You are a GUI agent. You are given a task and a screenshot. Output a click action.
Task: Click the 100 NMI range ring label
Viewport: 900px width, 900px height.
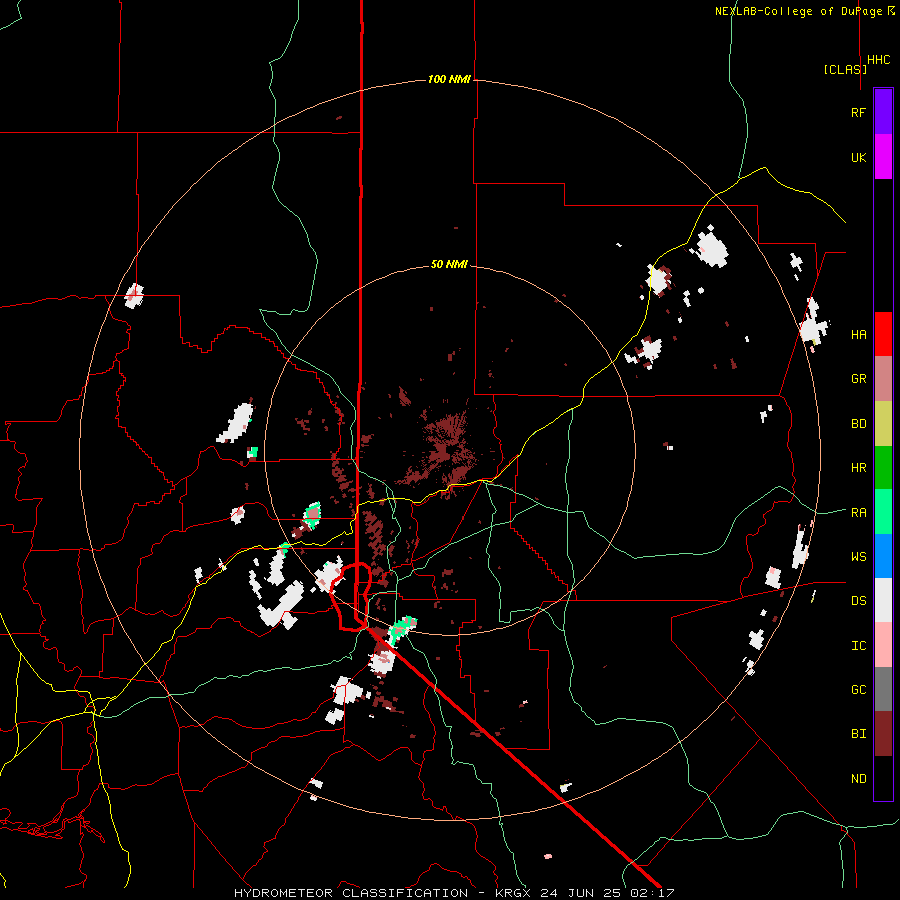tap(449, 79)
